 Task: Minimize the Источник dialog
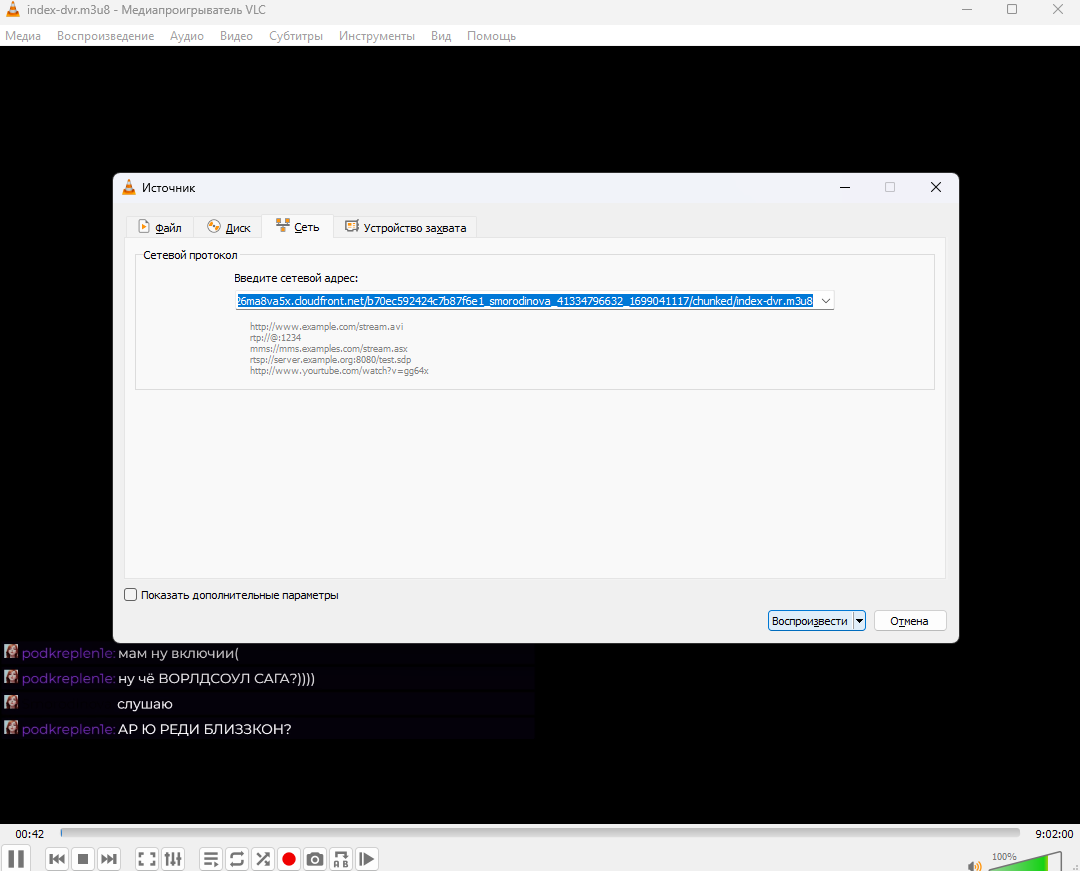(844, 187)
